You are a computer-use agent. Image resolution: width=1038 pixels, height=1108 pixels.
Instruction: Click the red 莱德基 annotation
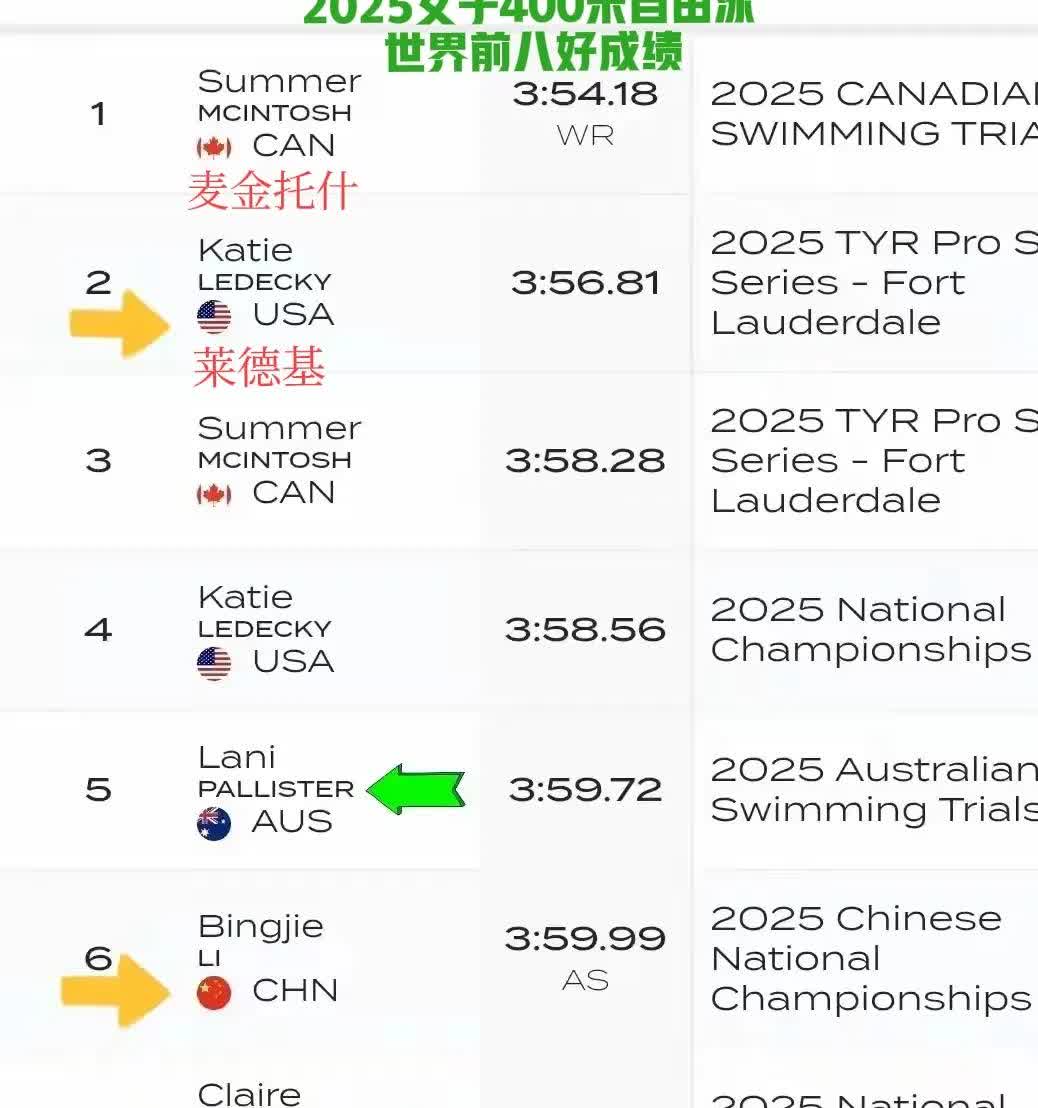260,368
